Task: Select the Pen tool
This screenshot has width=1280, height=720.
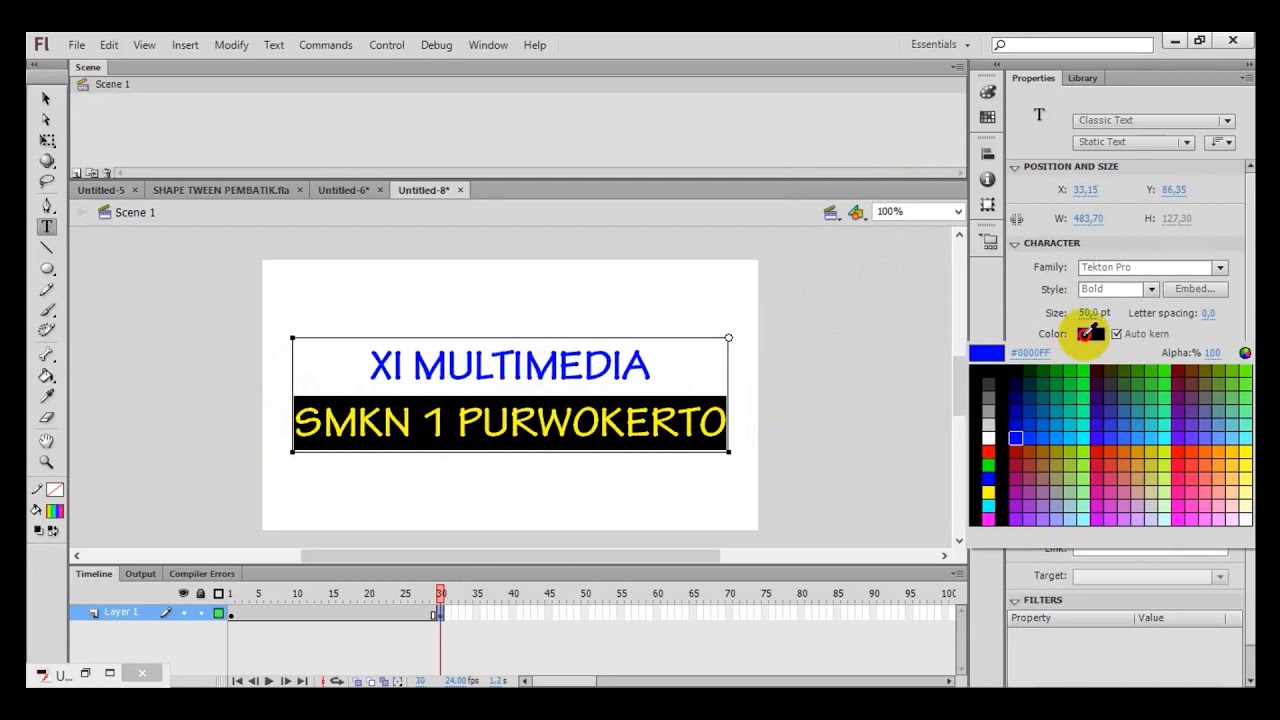Action: pyautogui.click(x=46, y=205)
